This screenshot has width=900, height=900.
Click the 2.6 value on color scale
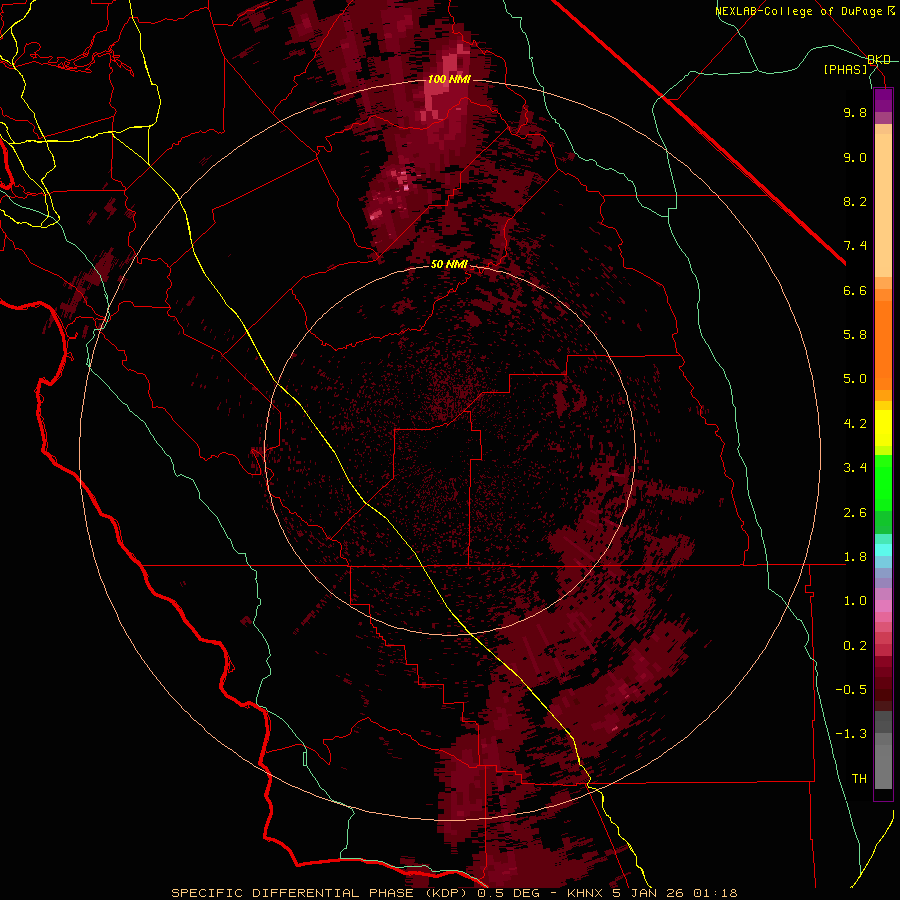pos(855,513)
